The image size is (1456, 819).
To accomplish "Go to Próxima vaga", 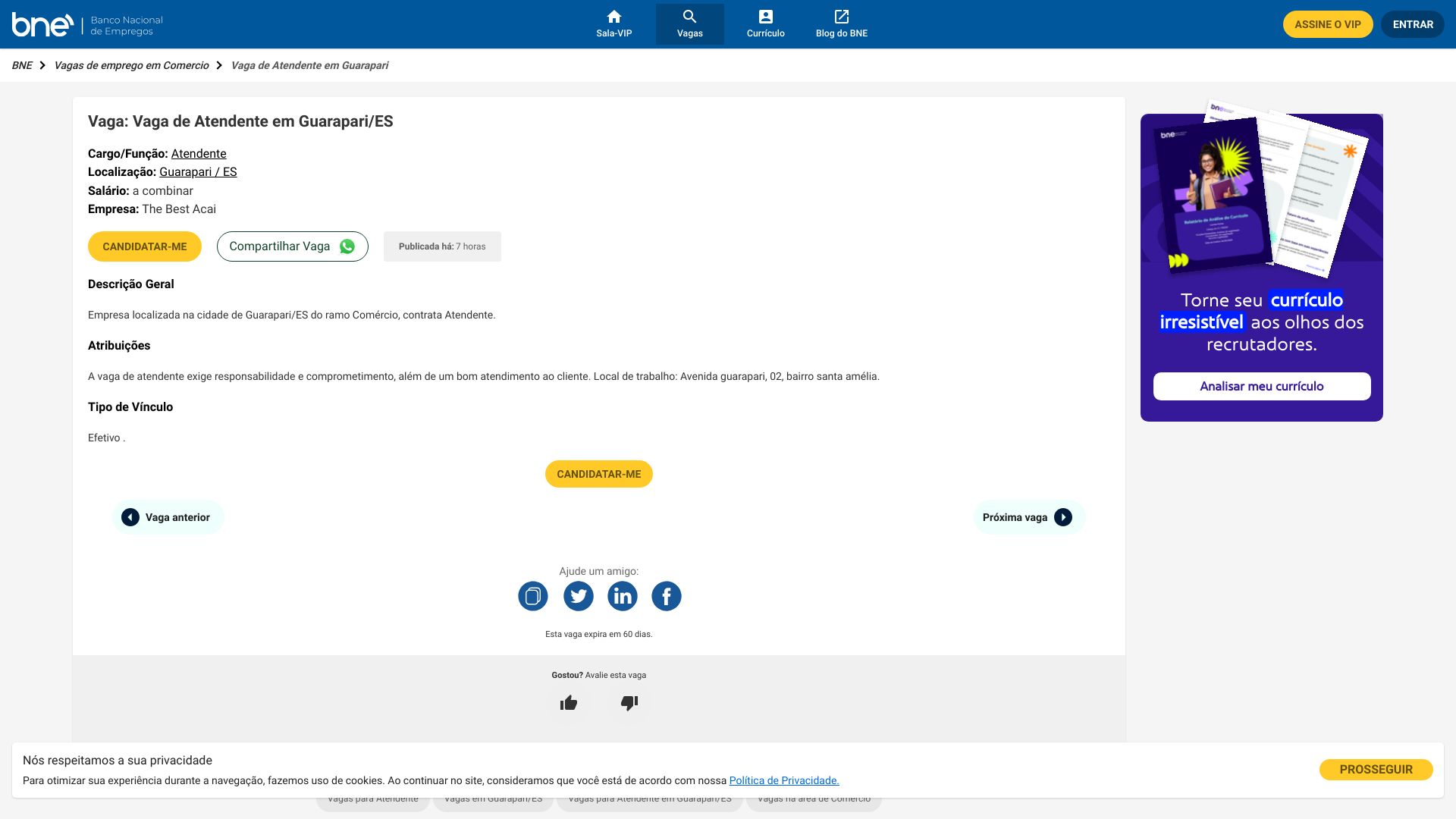I will (x=1029, y=517).
